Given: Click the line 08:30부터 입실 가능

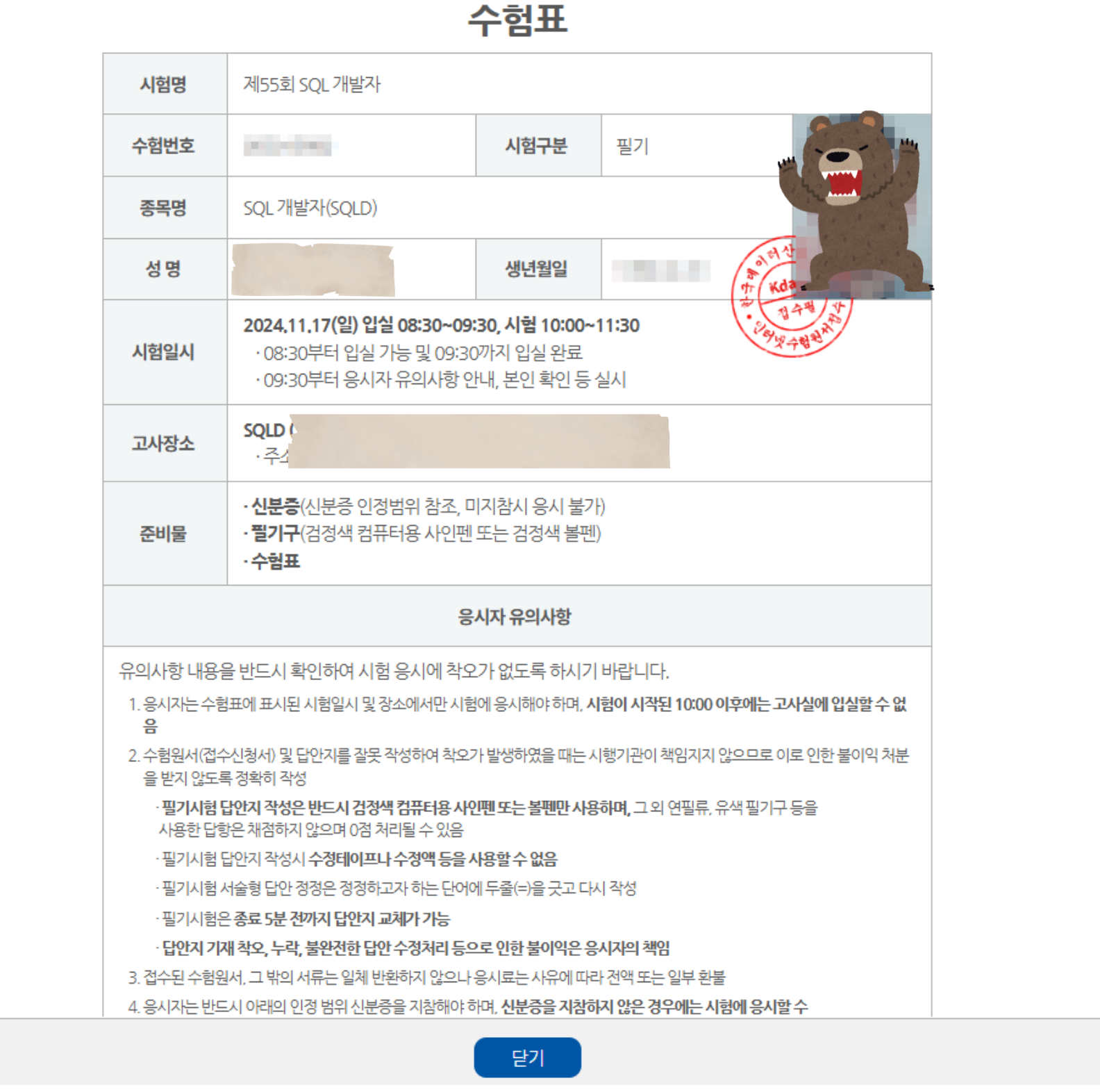Looking at the screenshot, I should click(419, 353).
